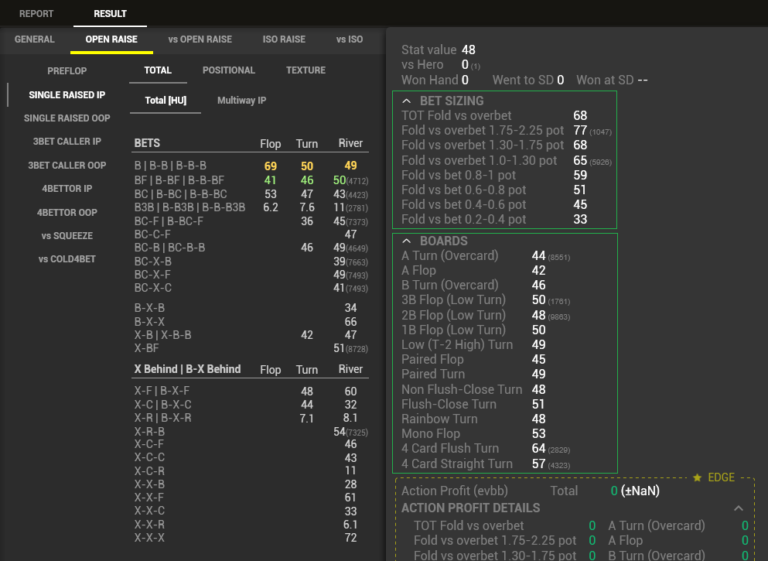This screenshot has height=561, width=768.
Task: Choose SINGLE RAISED OOP category
Action: 67,118
